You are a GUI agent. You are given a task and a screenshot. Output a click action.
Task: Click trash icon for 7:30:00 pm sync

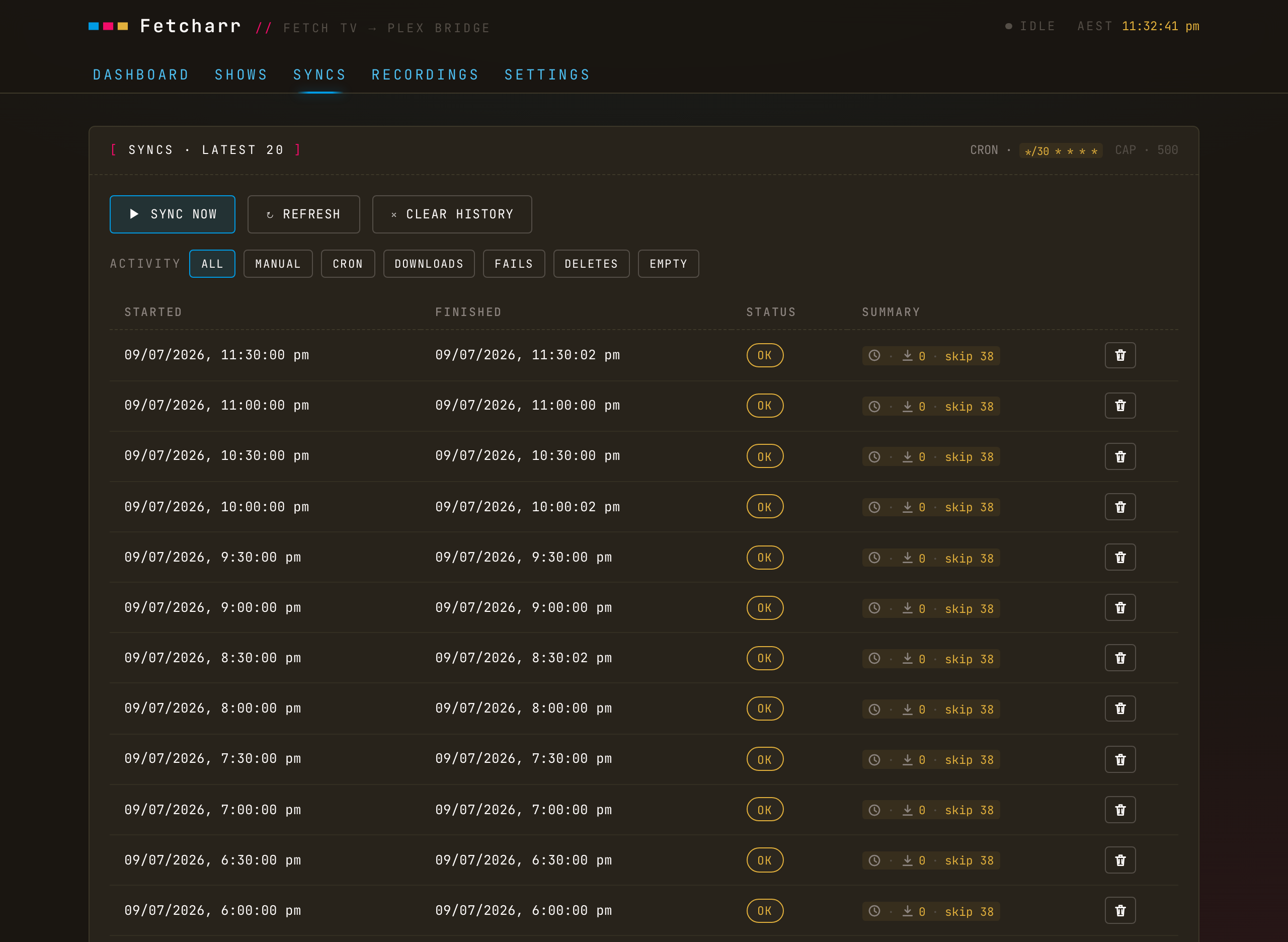(1120, 759)
